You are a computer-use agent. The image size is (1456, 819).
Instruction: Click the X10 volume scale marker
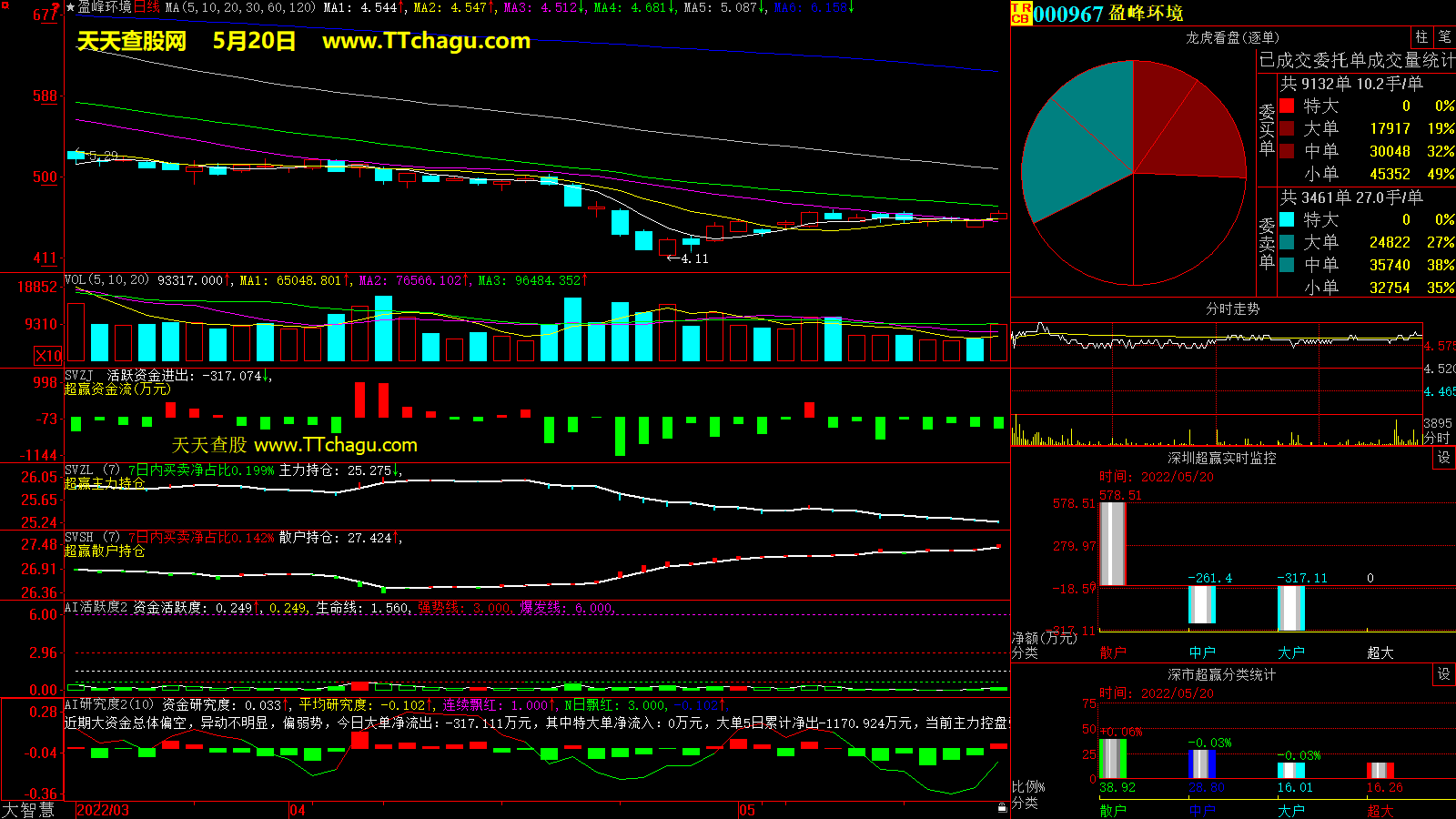pyautogui.click(x=48, y=356)
